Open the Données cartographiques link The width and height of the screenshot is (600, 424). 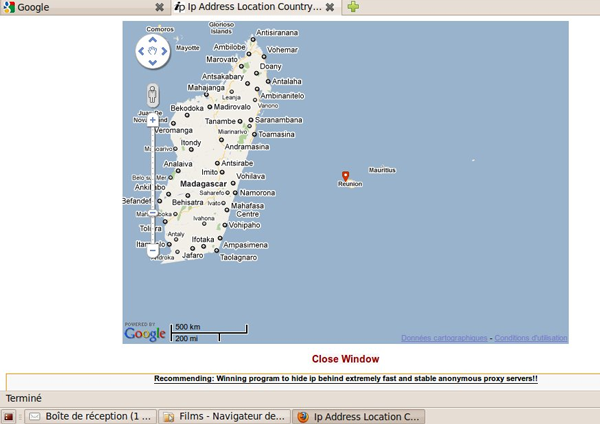tap(444, 338)
